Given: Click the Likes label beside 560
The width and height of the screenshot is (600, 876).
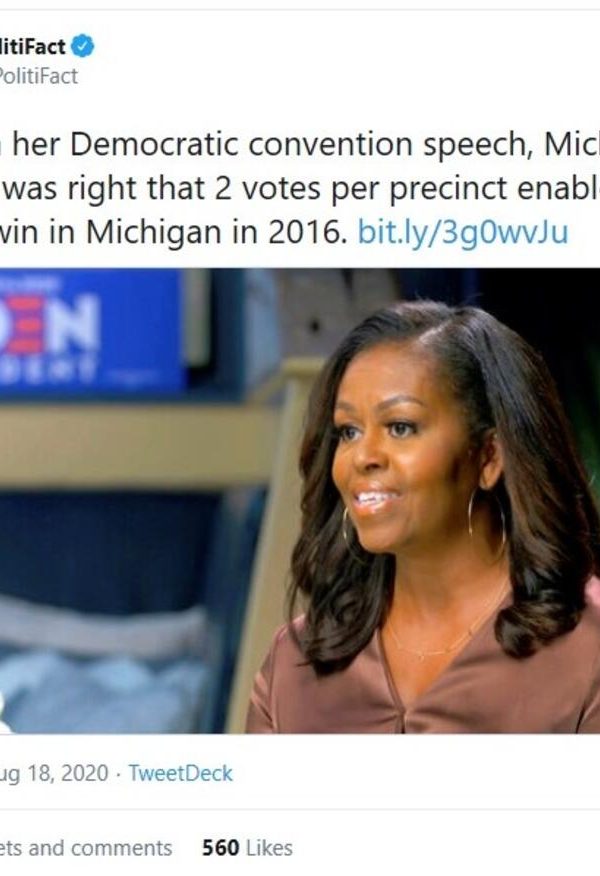Looking at the screenshot, I should [269, 848].
